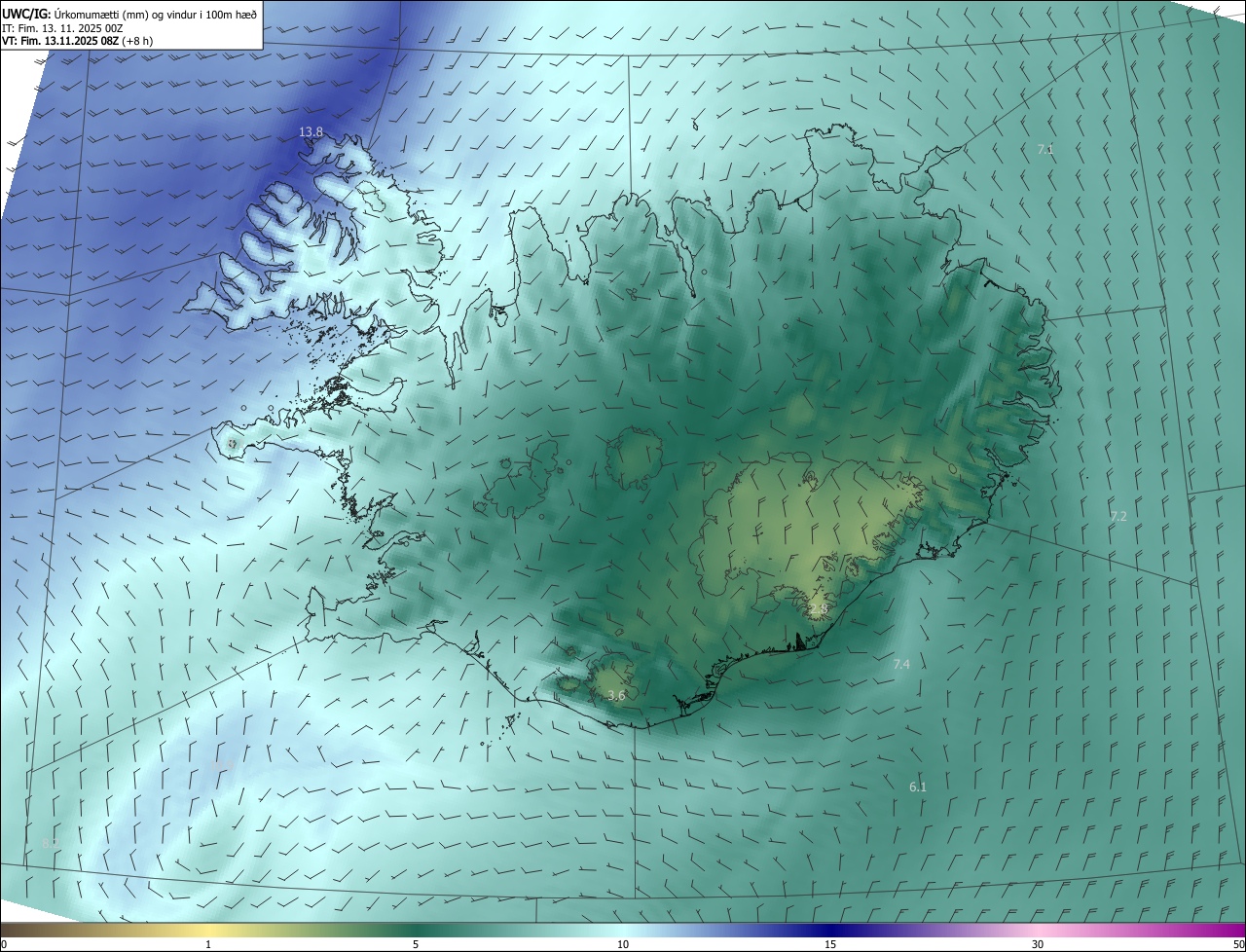Click the 3.6 value label

point(616,695)
